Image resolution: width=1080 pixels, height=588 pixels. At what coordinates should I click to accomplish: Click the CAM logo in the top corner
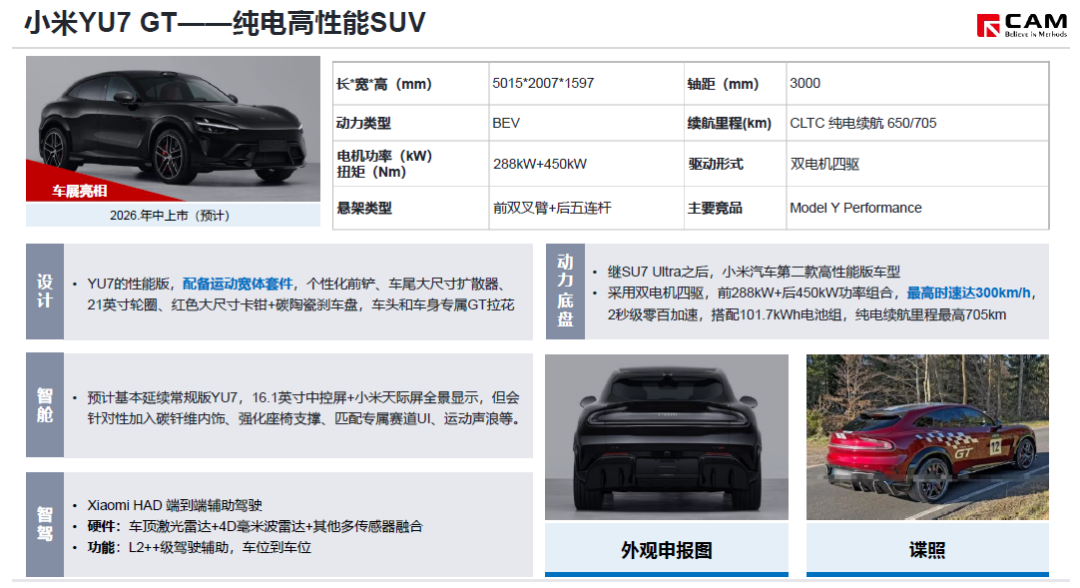1021,25
